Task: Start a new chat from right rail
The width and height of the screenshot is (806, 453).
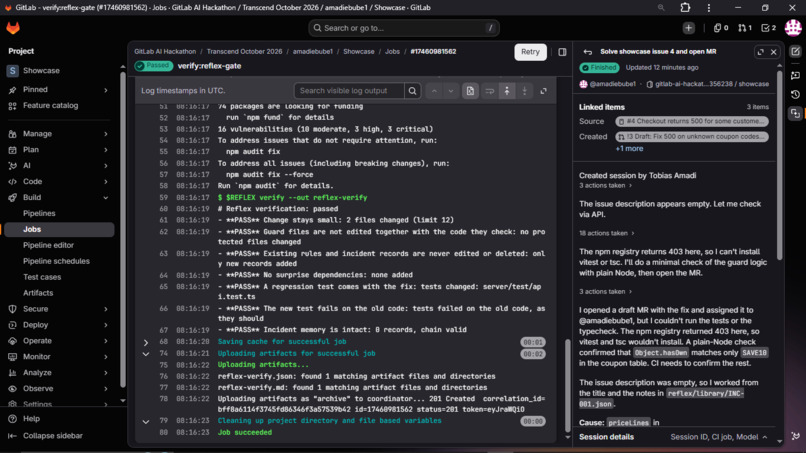Action: point(795,51)
